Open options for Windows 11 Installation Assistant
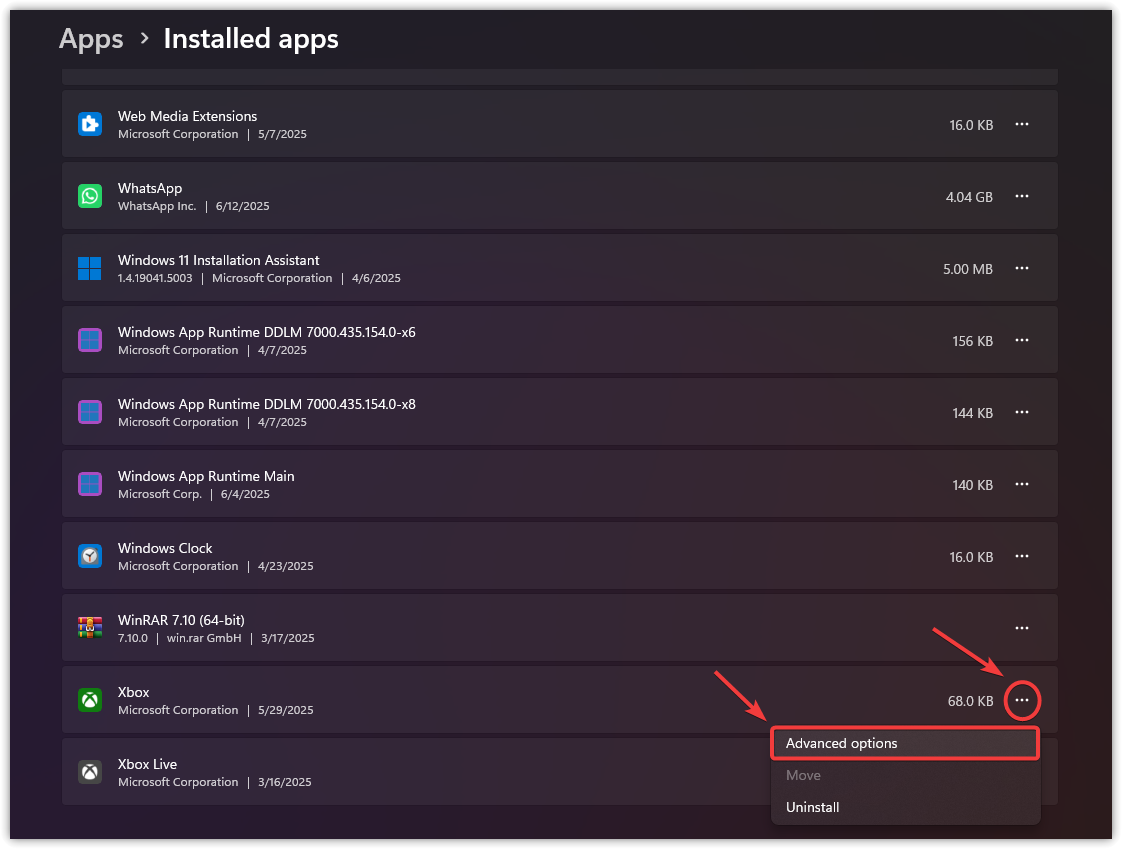Screen dimensions: 1122x849 click(1021, 268)
